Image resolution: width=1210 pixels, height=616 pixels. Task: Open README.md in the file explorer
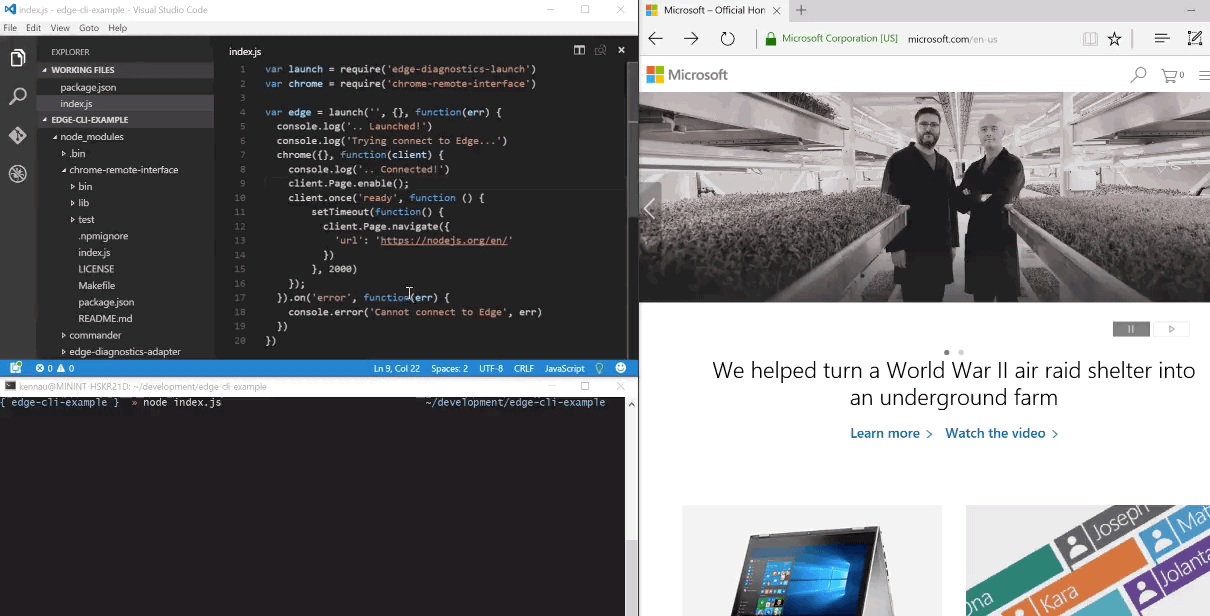105,318
